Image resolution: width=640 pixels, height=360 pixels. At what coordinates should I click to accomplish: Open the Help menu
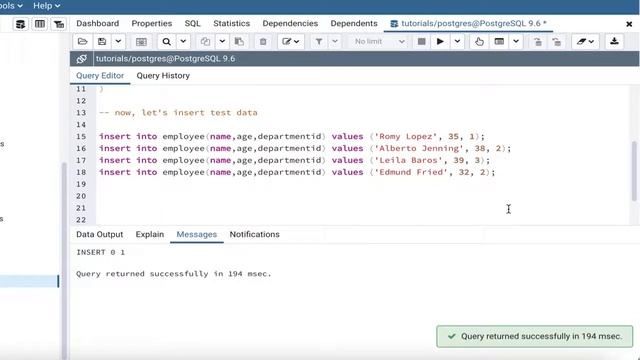[x=46, y=6]
